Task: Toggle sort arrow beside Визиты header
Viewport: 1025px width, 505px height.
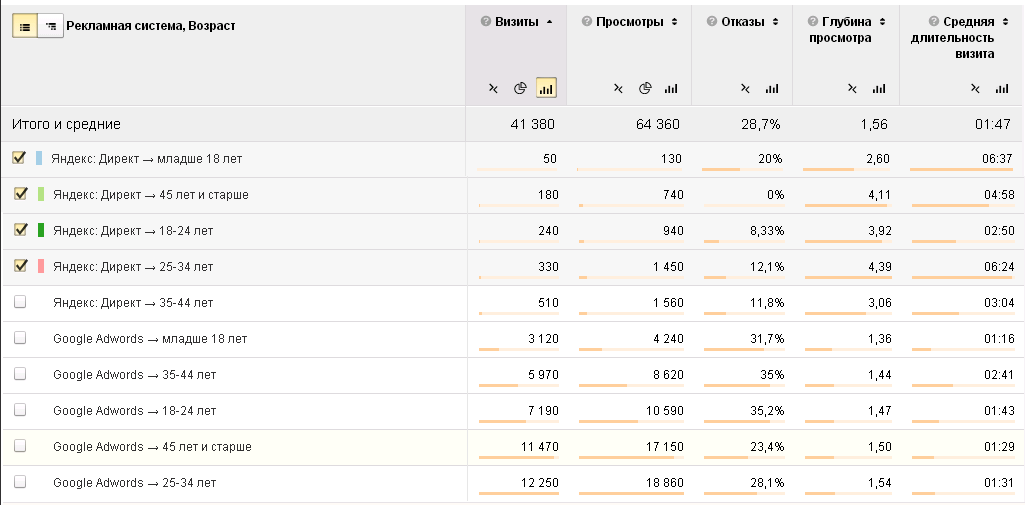Action: tap(549, 22)
